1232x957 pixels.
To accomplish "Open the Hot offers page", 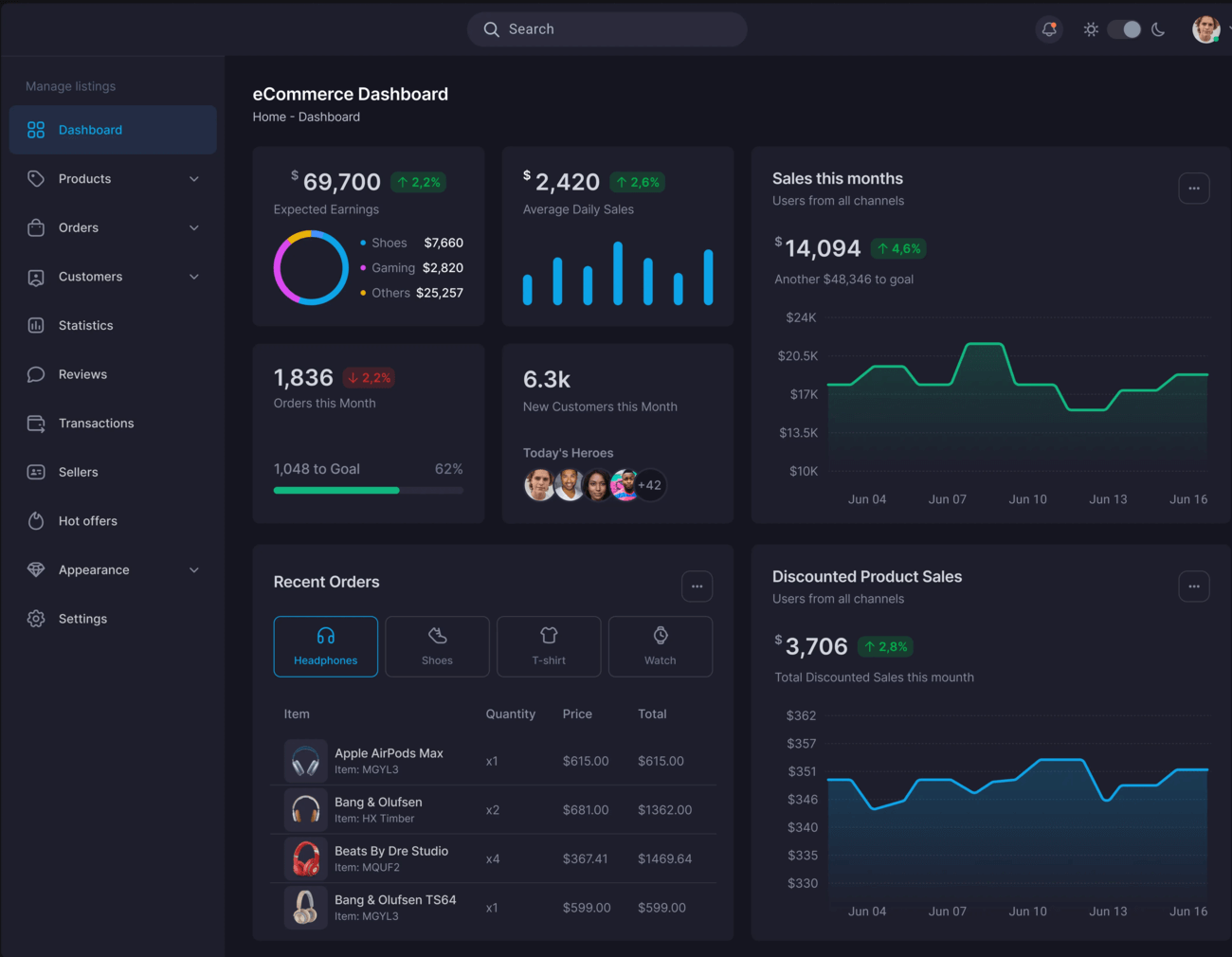I will 87,521.
